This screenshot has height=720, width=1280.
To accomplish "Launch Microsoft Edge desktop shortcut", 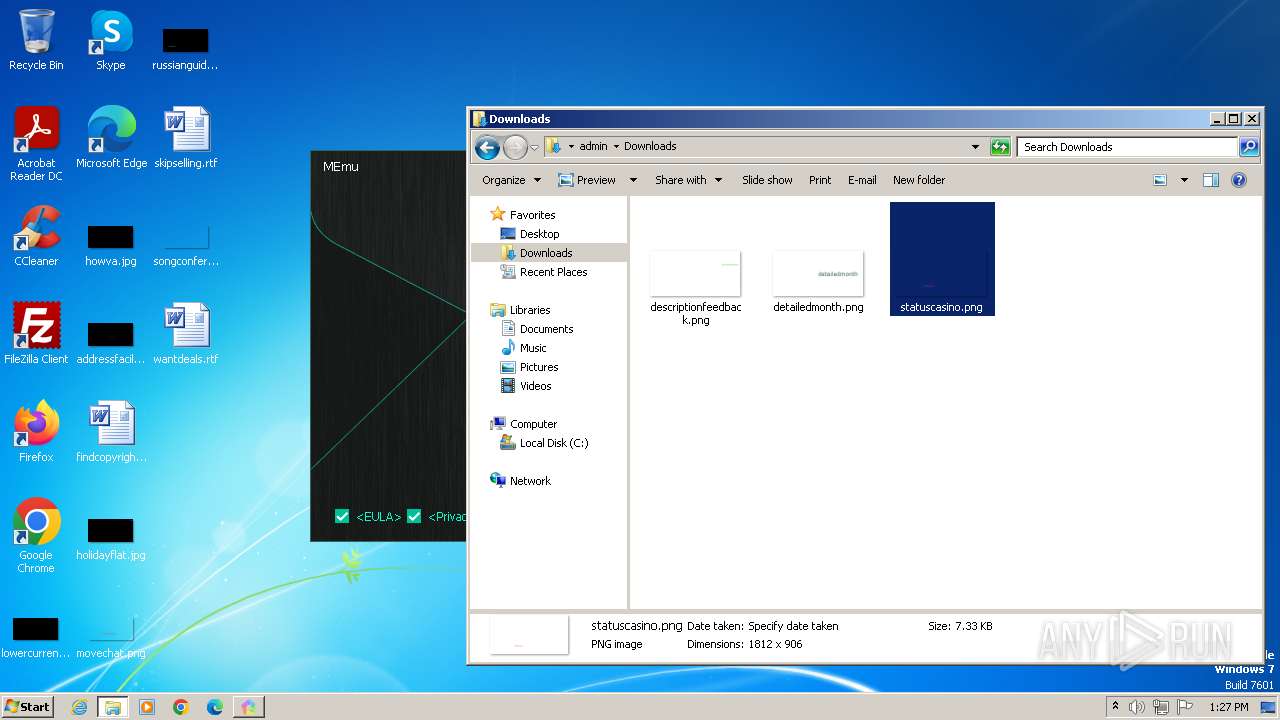I will coord(111,138).
